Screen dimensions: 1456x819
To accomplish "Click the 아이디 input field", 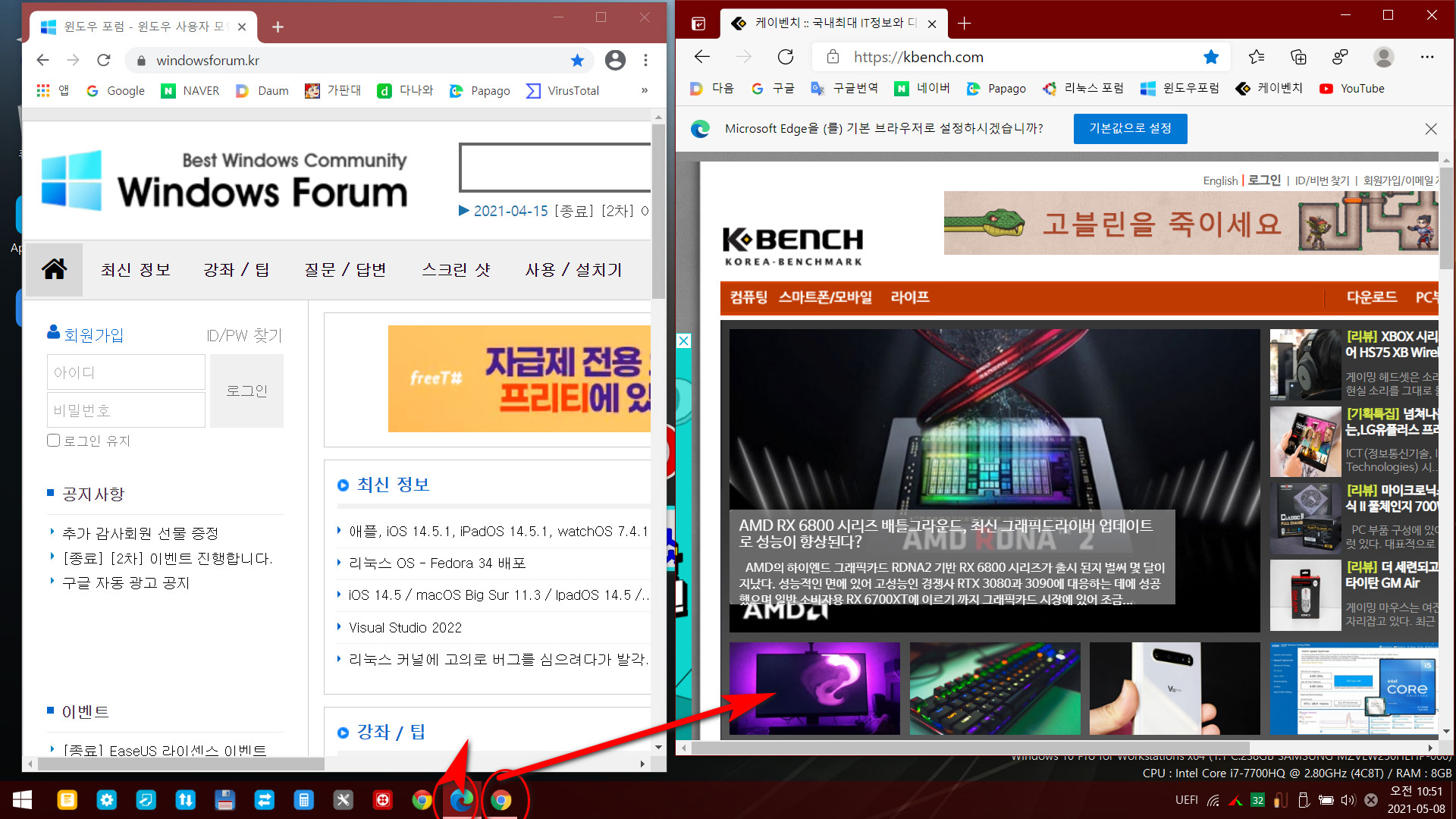I will [126, 372].
